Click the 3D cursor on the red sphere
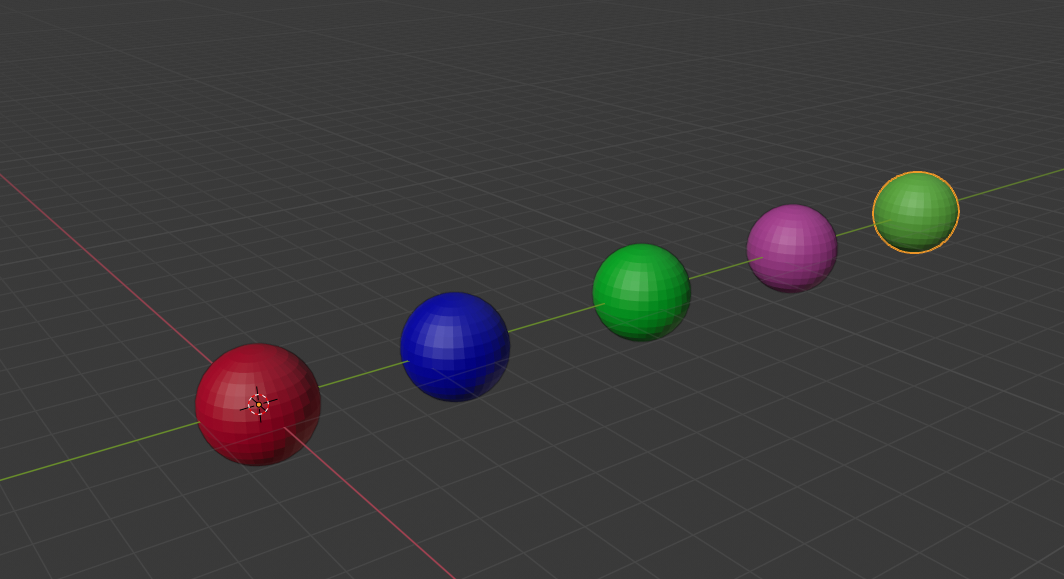 click(x=259, y=405)
